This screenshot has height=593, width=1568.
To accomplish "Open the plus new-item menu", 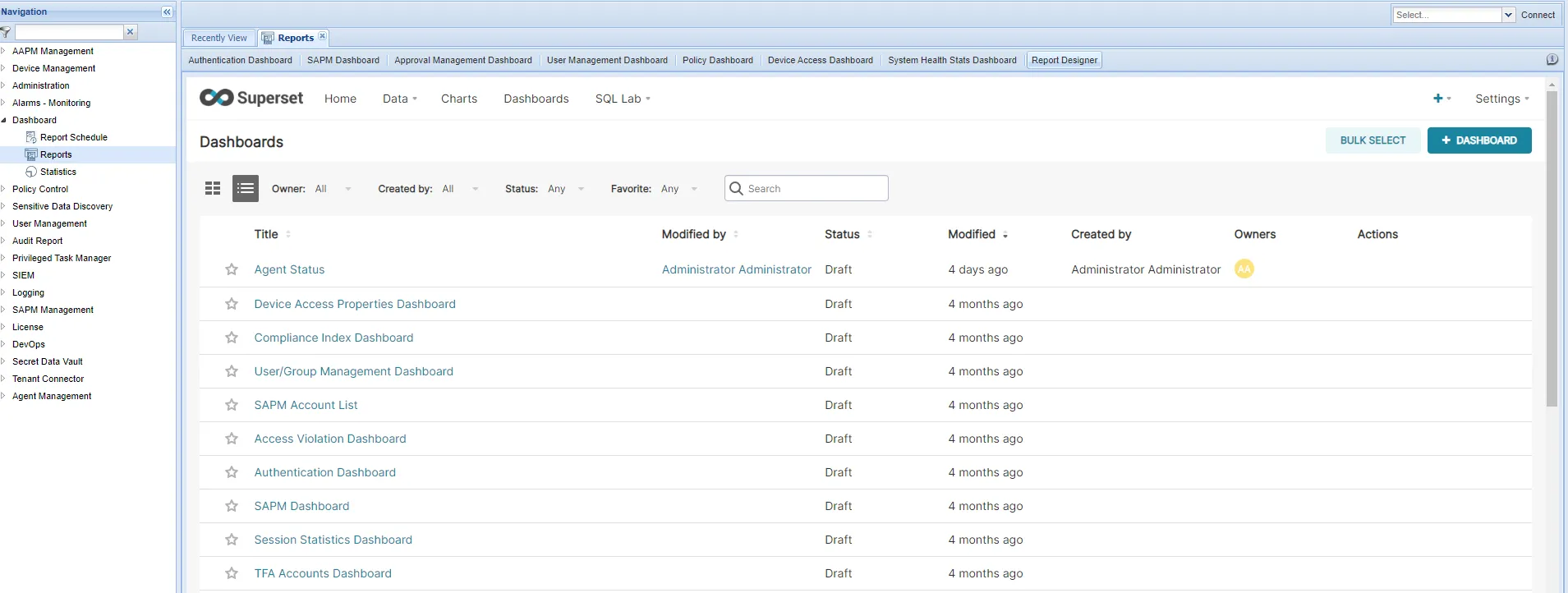I will (1442, 99).
